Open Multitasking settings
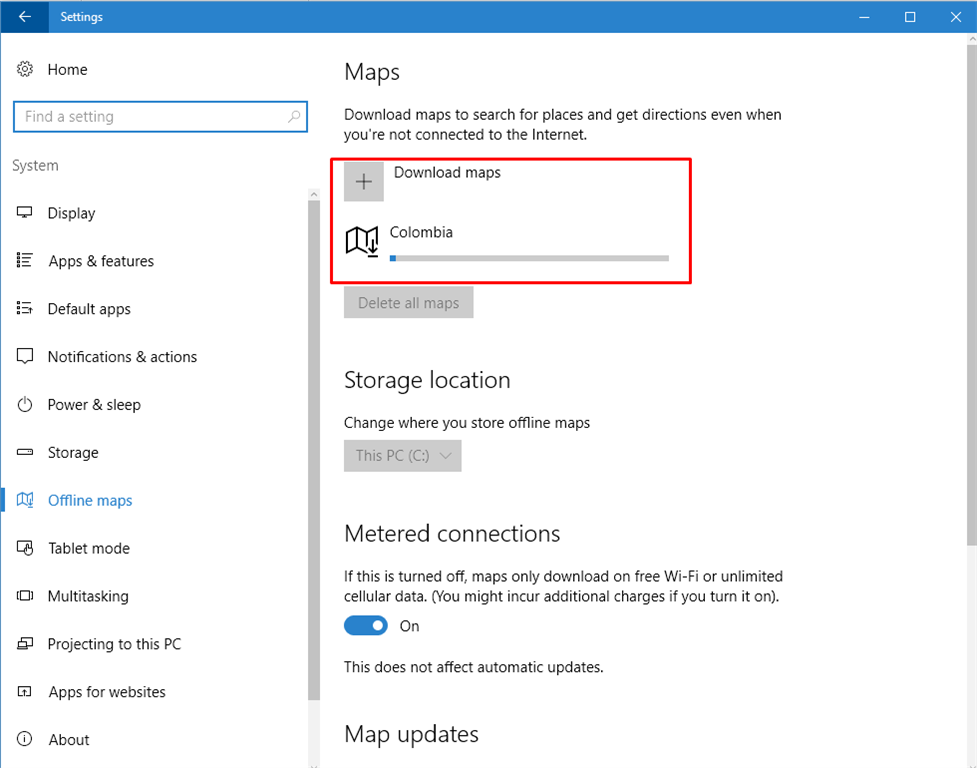 [x=88, y=596]
